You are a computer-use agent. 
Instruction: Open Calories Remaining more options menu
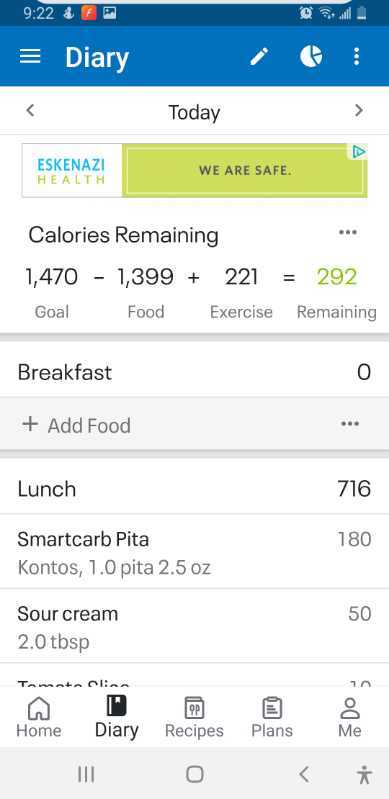(348, 232)
